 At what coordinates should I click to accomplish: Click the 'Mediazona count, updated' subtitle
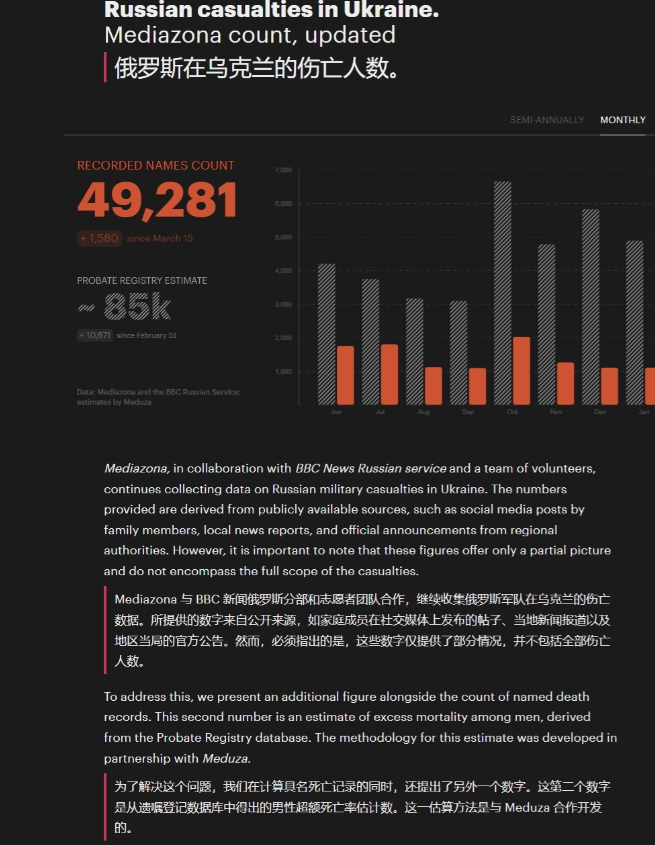tap(250, 35)
